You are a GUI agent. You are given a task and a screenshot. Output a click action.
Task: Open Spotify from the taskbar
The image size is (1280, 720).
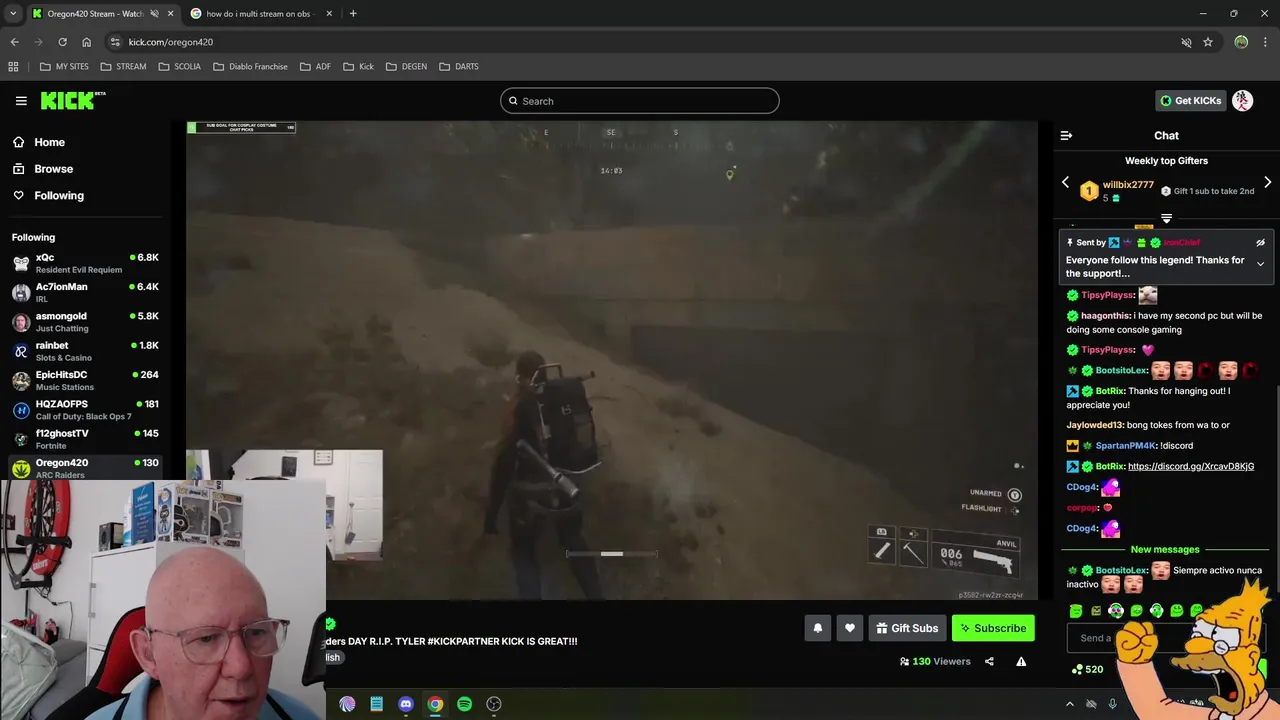point(464,704)
